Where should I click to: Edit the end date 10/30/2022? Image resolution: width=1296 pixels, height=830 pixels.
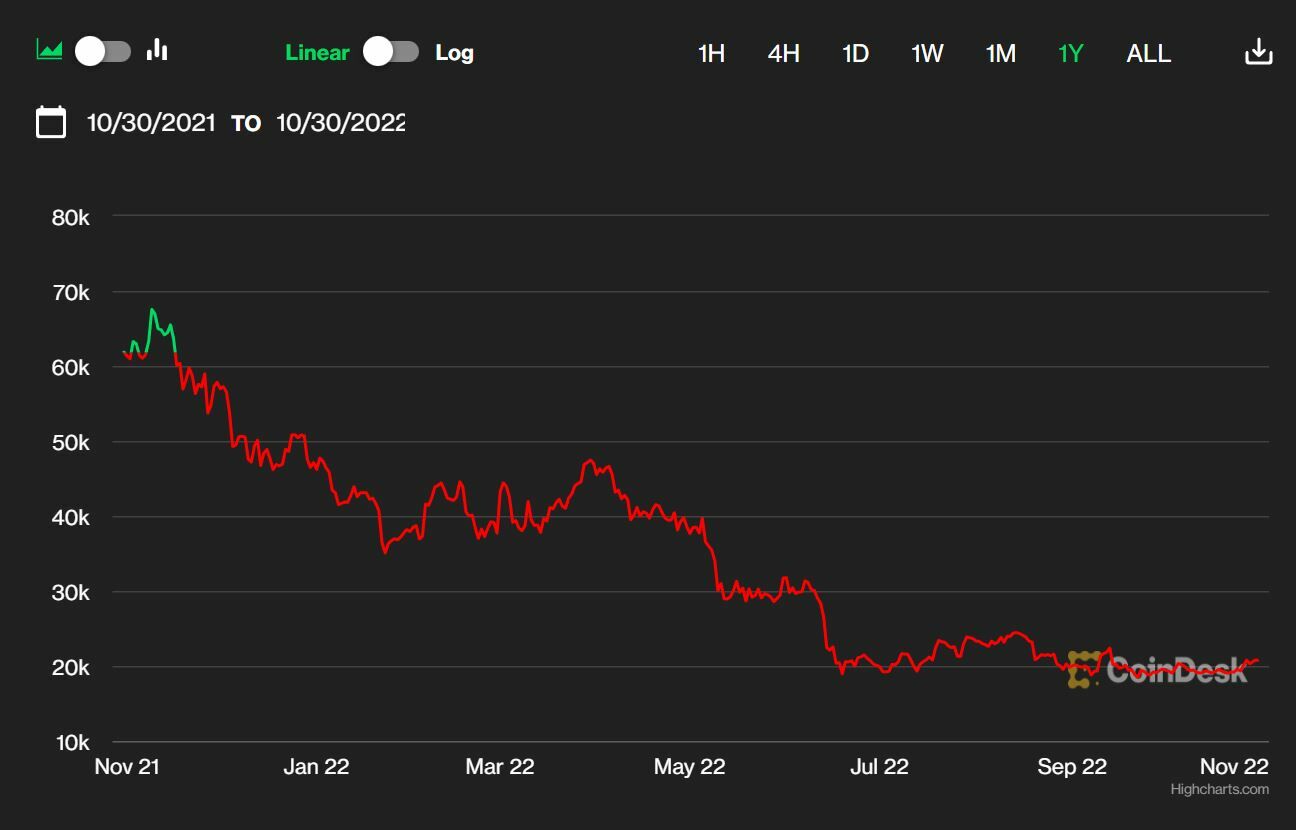[341, 123]
